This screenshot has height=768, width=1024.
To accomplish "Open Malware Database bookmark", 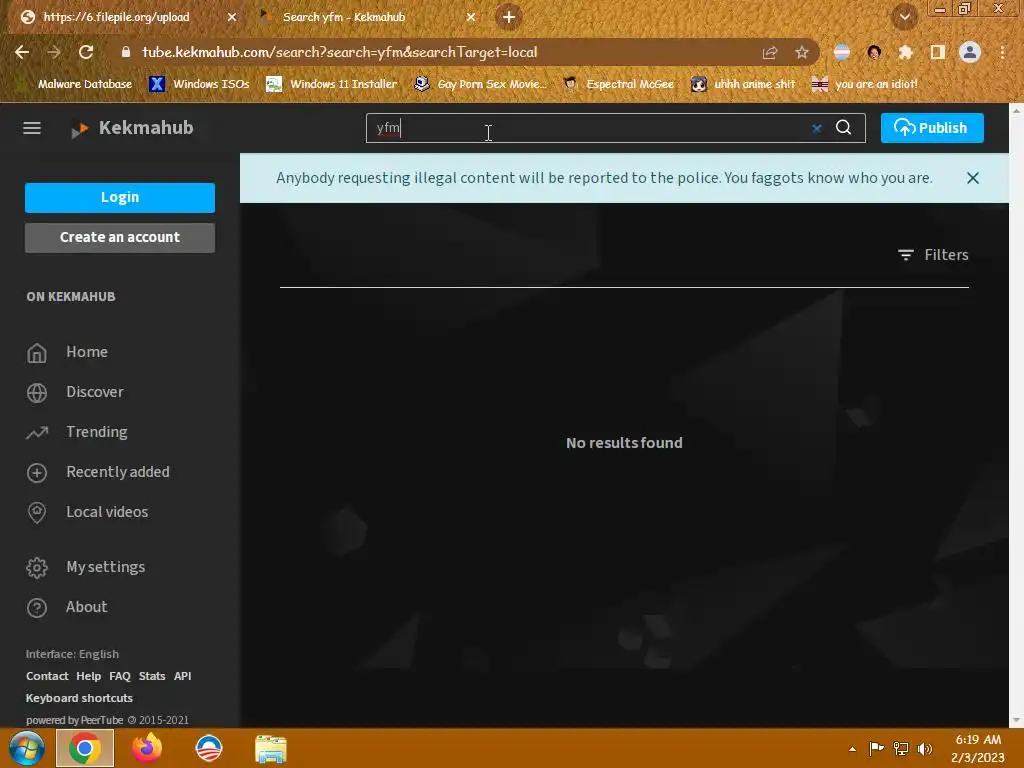I will [x=77, y=84].
